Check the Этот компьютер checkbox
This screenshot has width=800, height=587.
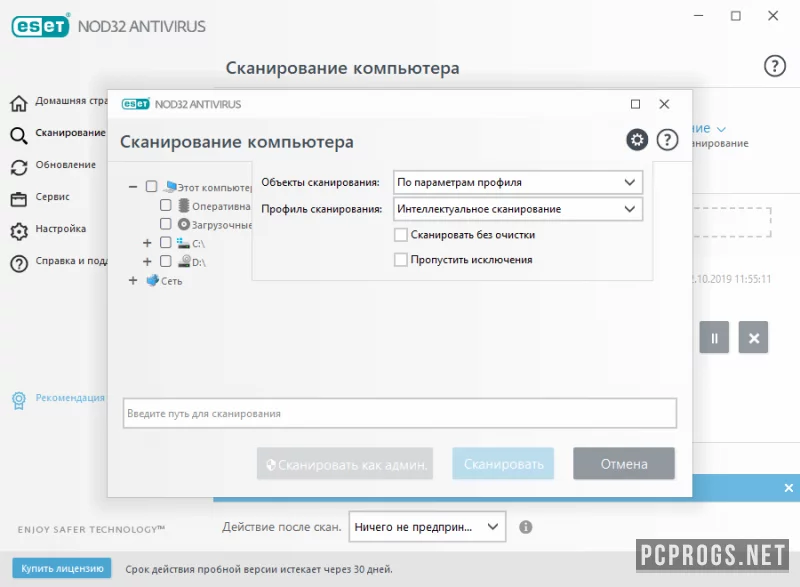click(151, 186)
